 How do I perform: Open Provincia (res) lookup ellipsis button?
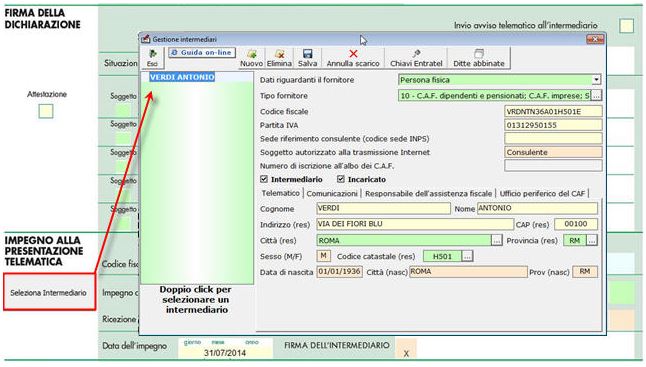[592, 240]
